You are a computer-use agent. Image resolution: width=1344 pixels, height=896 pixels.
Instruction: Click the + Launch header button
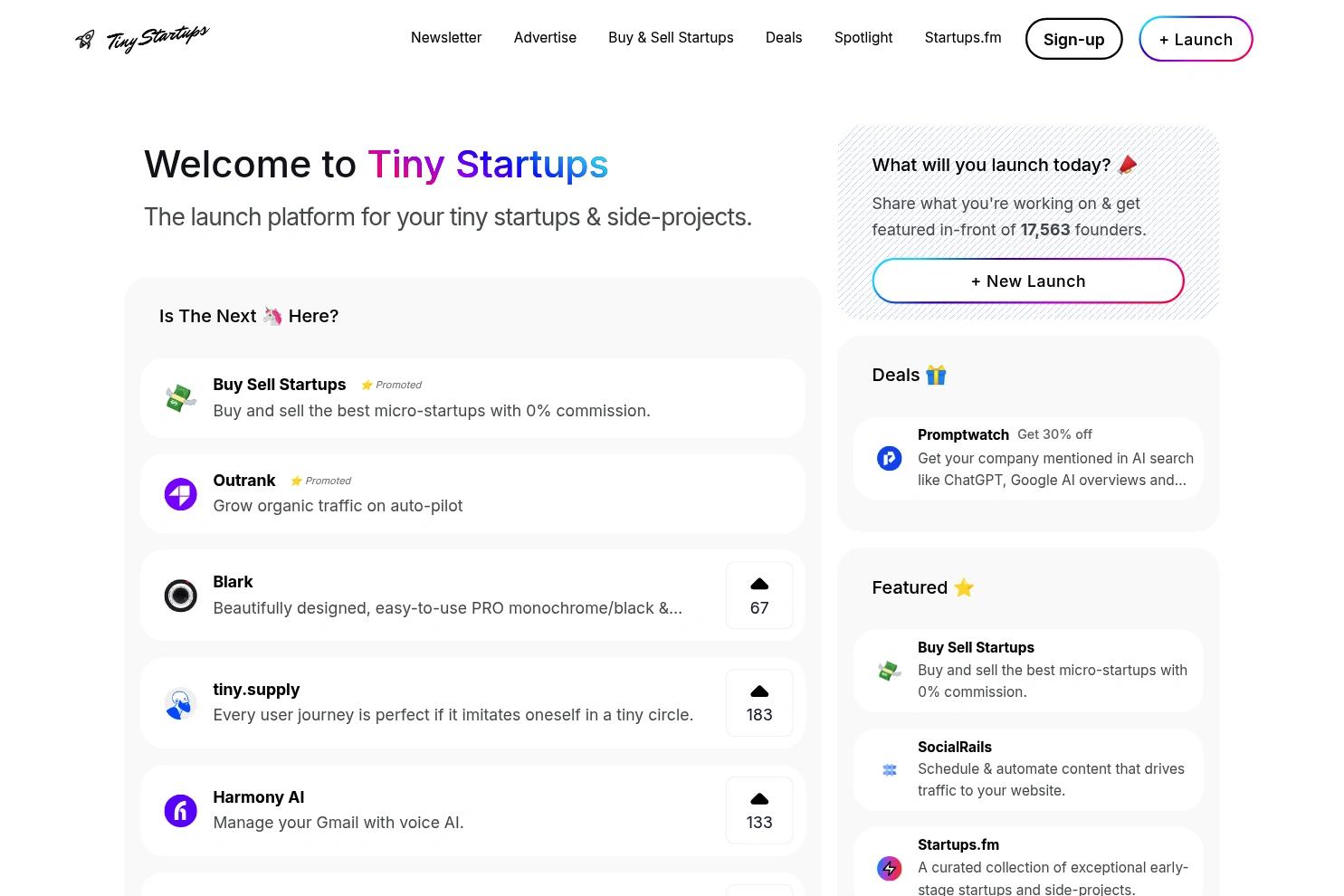(x=1196, y=39)
